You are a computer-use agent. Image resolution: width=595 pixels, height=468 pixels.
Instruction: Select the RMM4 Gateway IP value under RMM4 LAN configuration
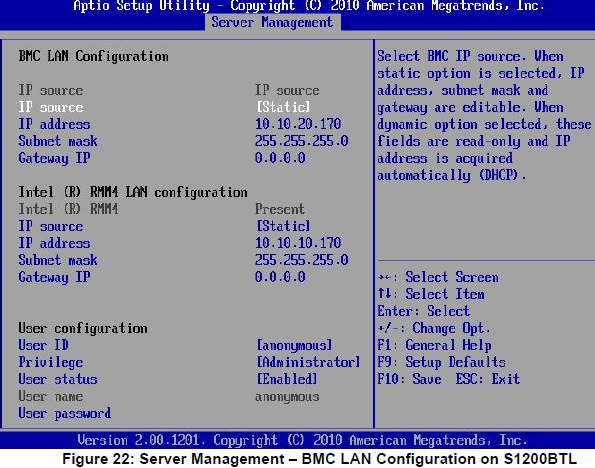280,277
